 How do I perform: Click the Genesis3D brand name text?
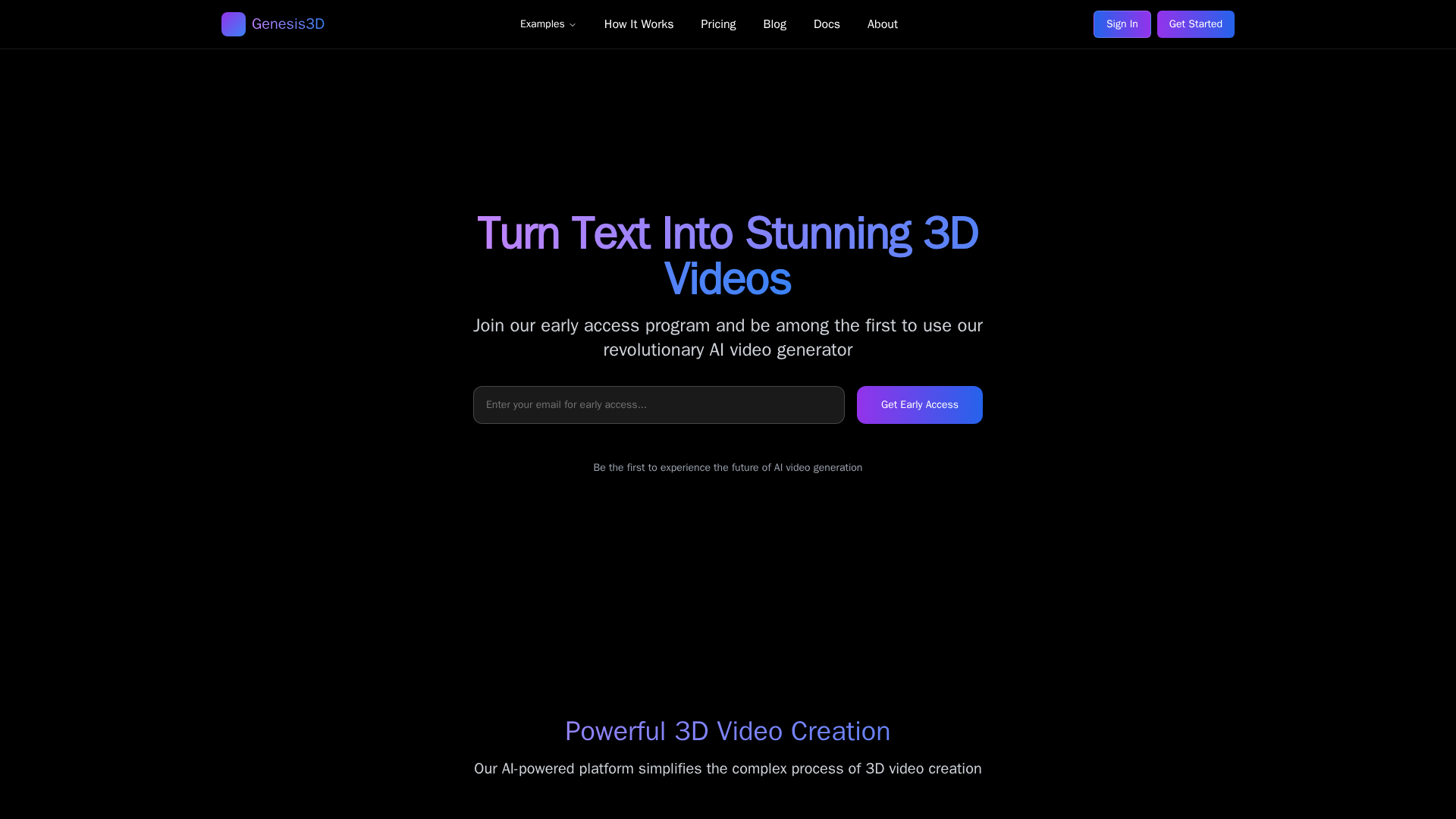coord(287,24)
